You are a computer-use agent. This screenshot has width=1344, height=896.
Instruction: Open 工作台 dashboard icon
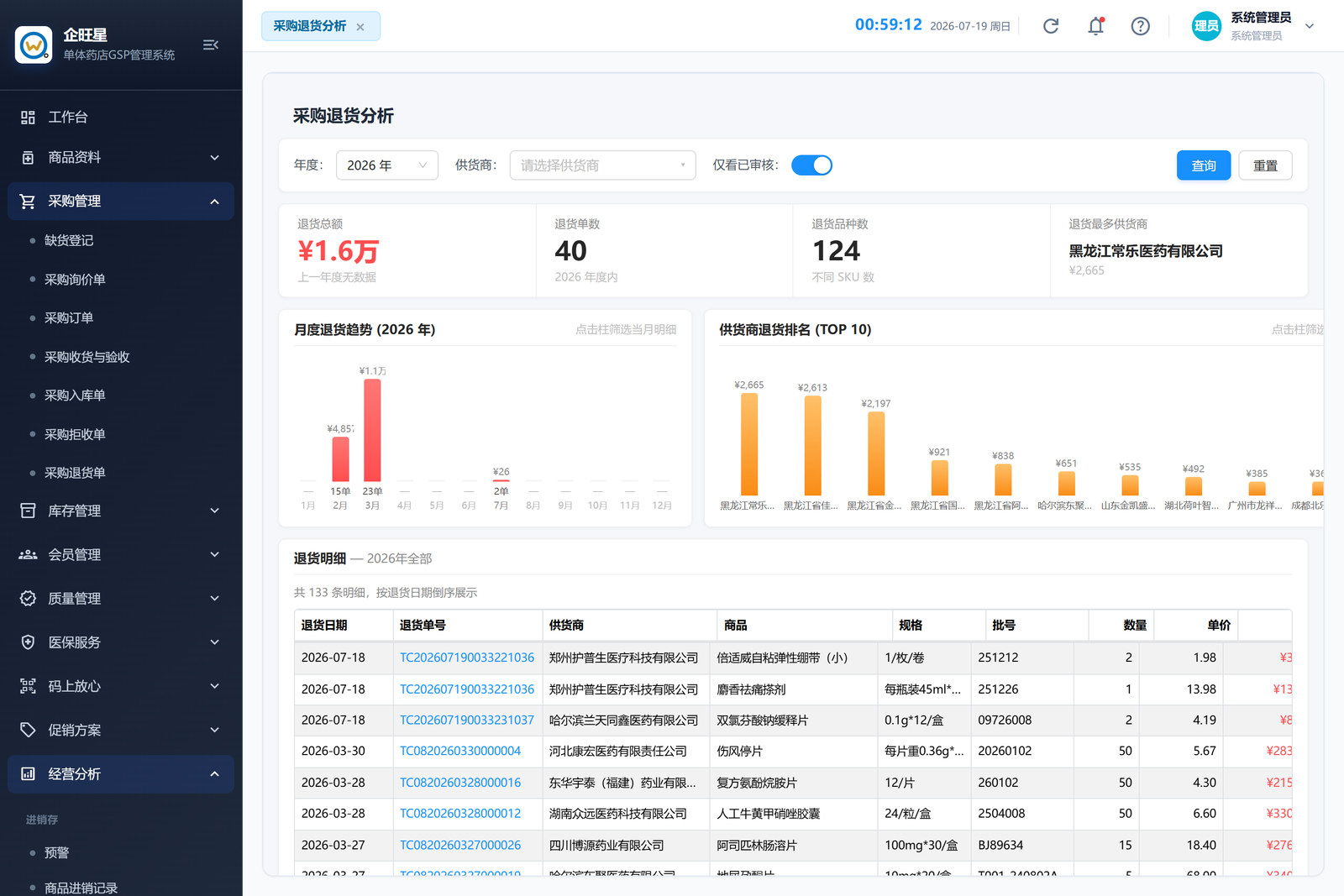point(28,118)
